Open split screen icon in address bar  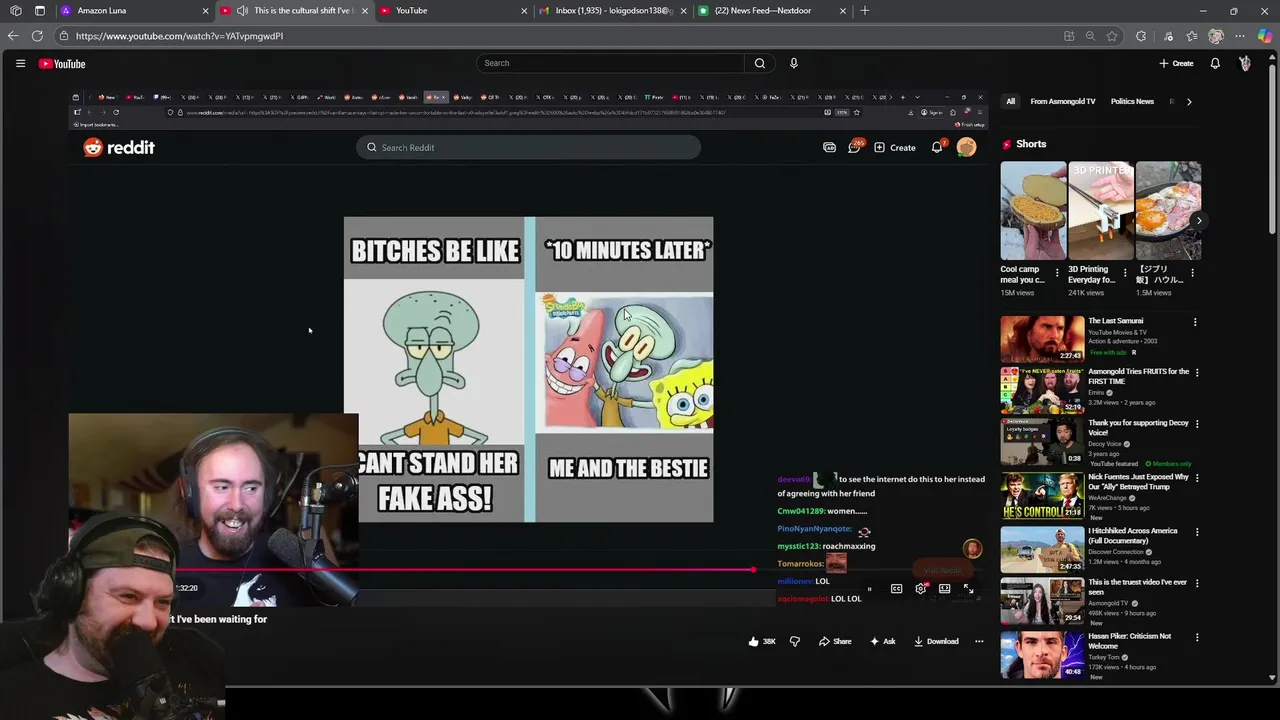coord(1069,36)
